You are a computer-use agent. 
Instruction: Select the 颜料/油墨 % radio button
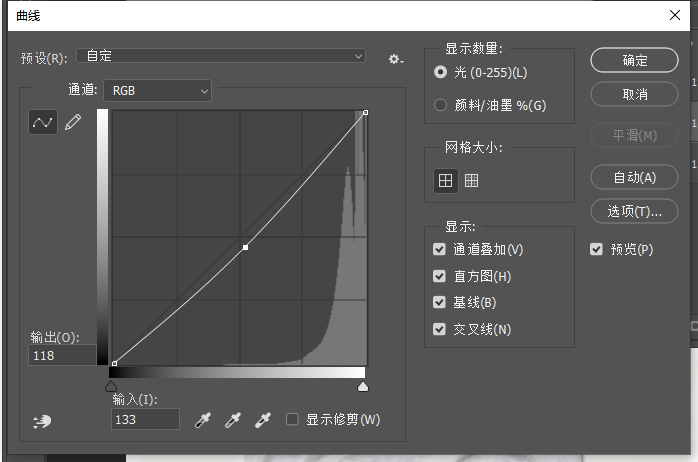(x=440, y=105)
